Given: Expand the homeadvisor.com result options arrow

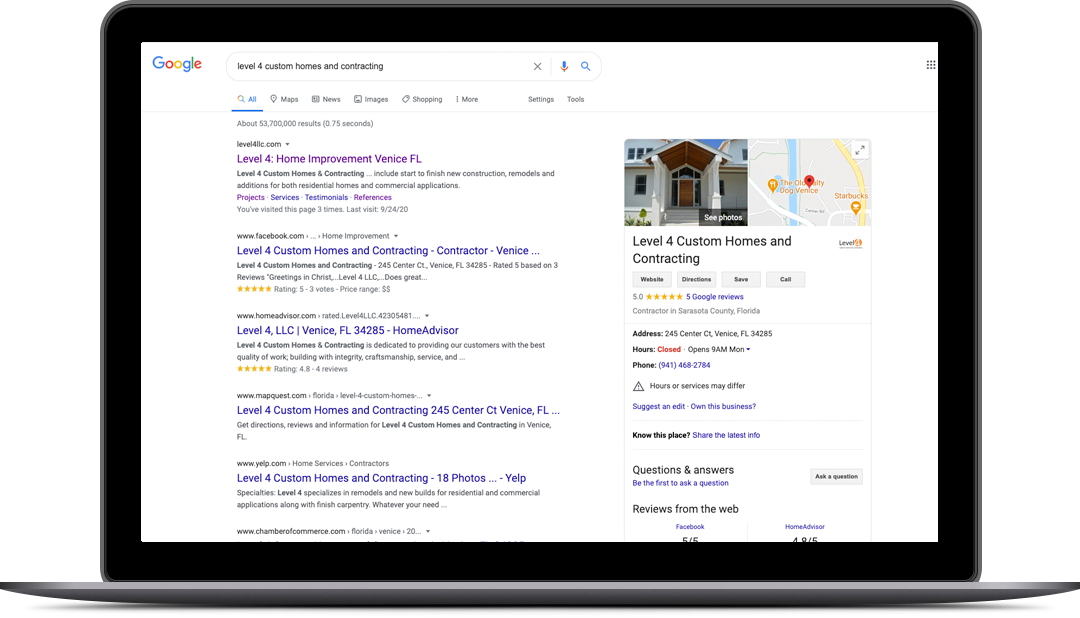Looking at the screenshot, I should [426, 316].
